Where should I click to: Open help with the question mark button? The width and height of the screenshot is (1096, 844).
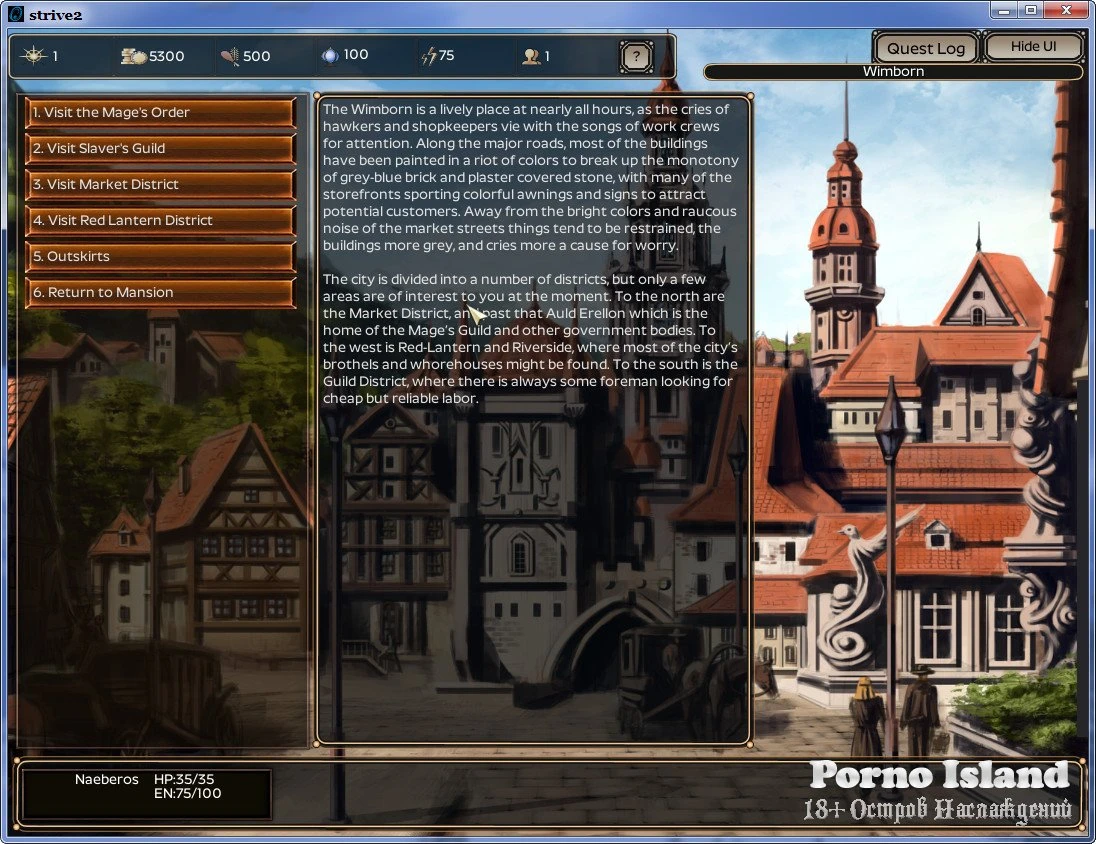635,56
